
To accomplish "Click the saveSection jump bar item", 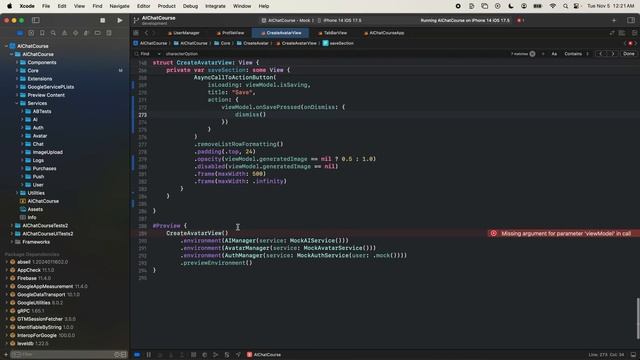I will click(338, 43).
